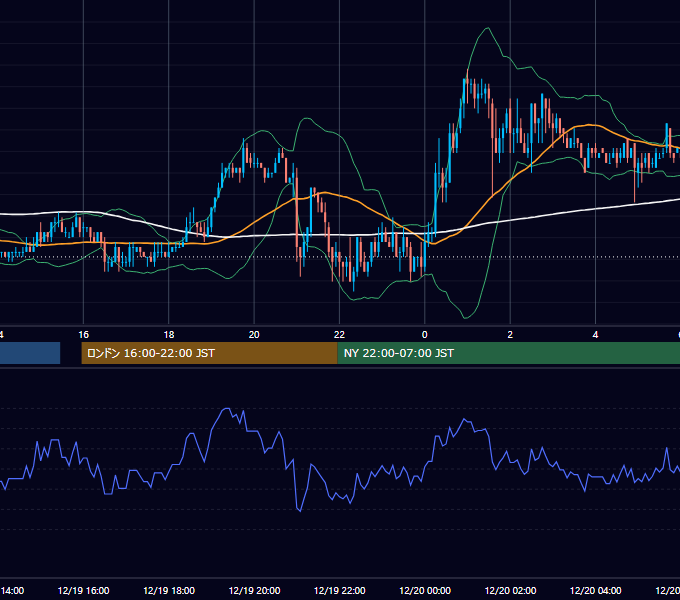Click the 4 hour label on the upper chart axis
Image resolution: width=680 pixels, height=600 pixels.
coord(595,335)
